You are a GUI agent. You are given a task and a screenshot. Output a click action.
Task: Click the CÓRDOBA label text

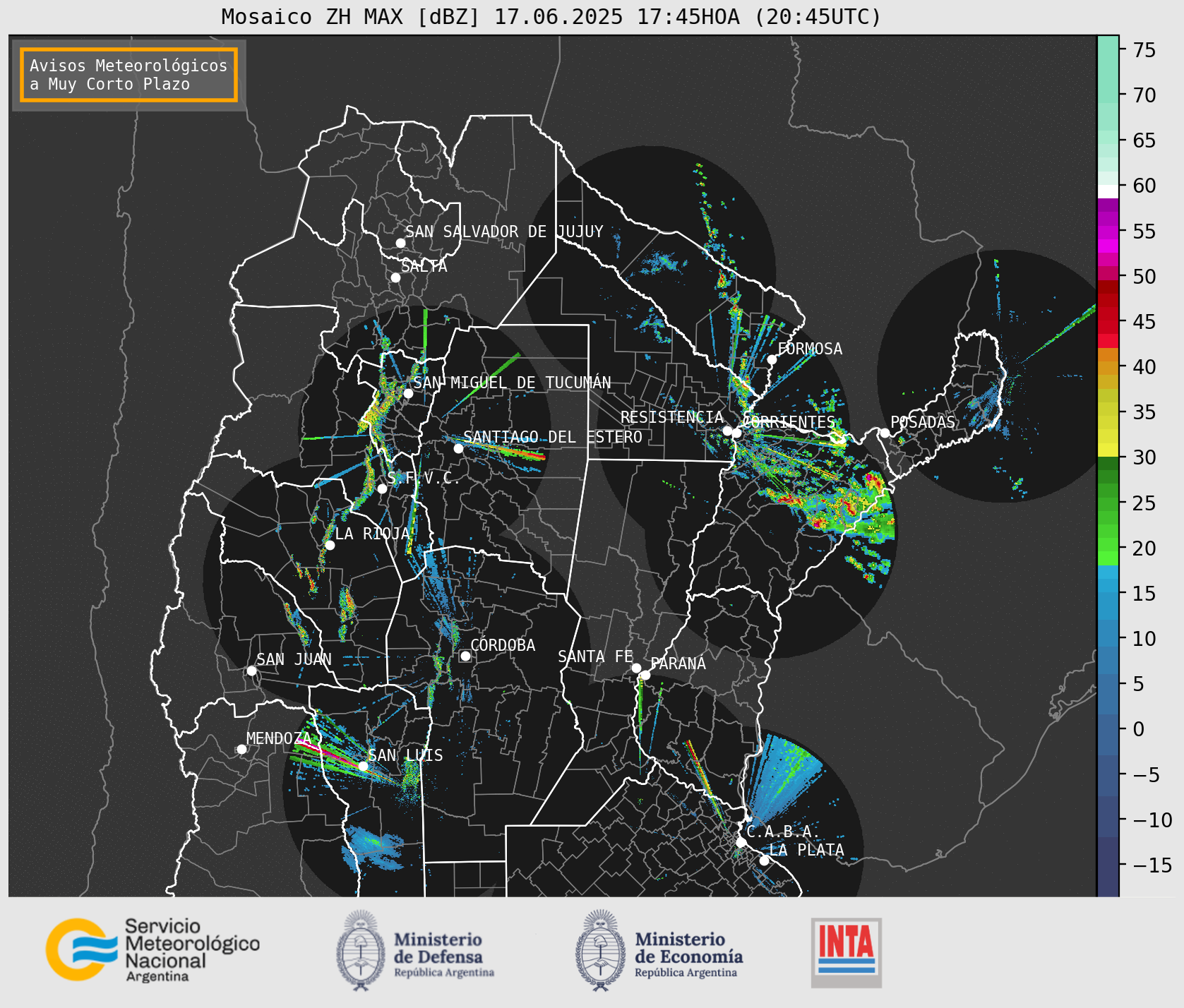click(x=503, y=645)
